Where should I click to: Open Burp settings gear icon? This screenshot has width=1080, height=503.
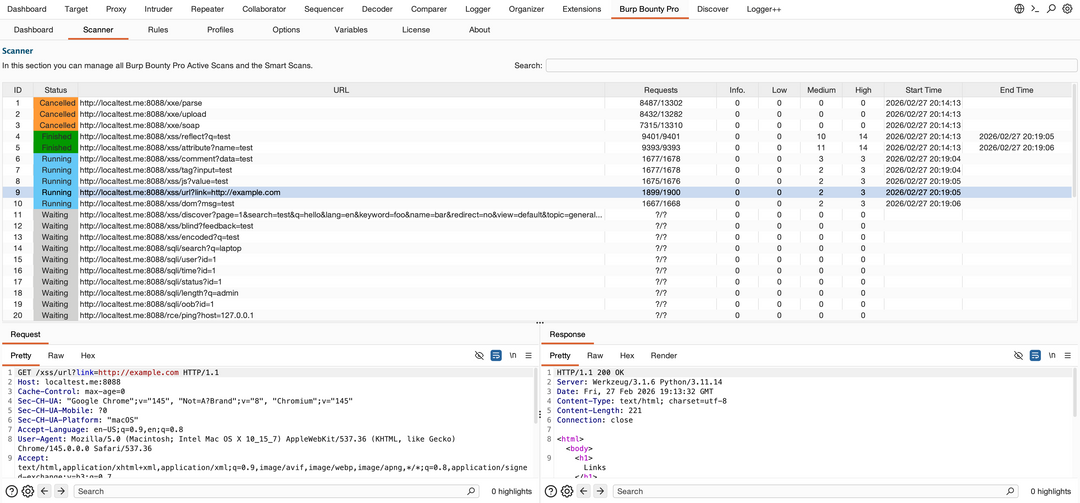pyautogui.click(x=1067, y=8)
